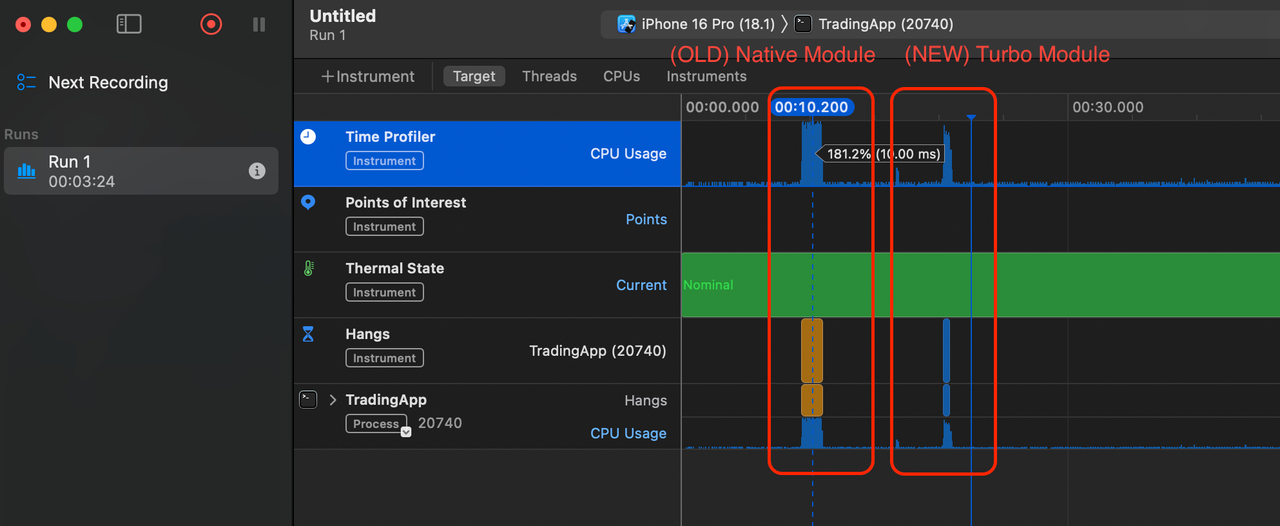Click the Hangs label in the TradingApp row
Screen dimensions: 1280x526
tap(645, 400)
